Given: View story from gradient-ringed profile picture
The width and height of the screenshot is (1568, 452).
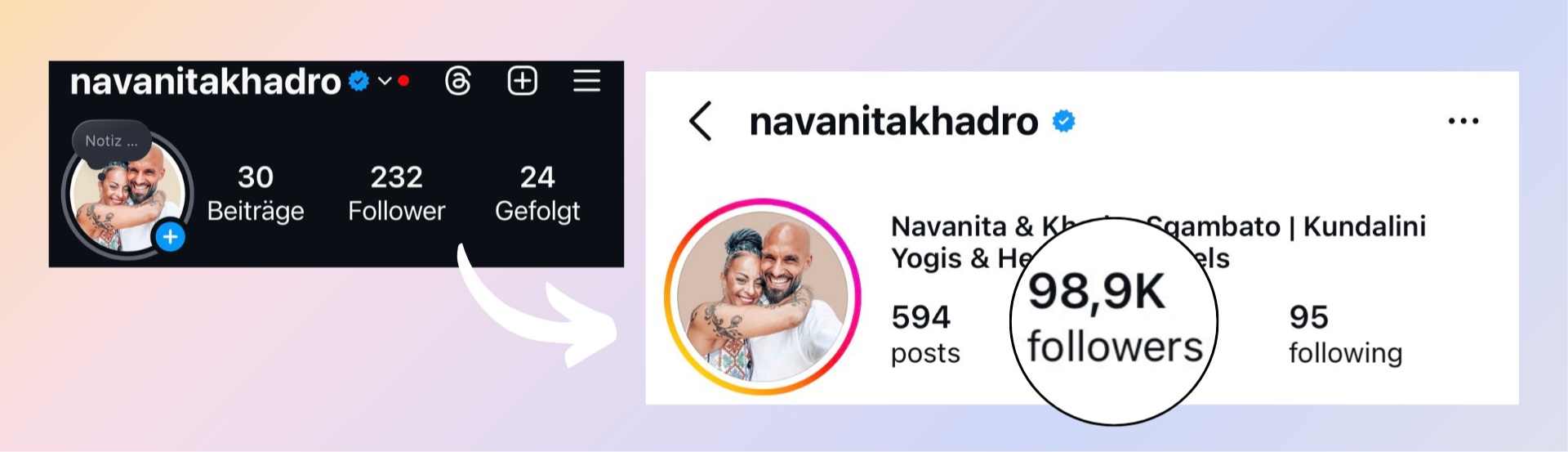Looking at the screenshot, I should pyautogui.click(x=763, y=297).
